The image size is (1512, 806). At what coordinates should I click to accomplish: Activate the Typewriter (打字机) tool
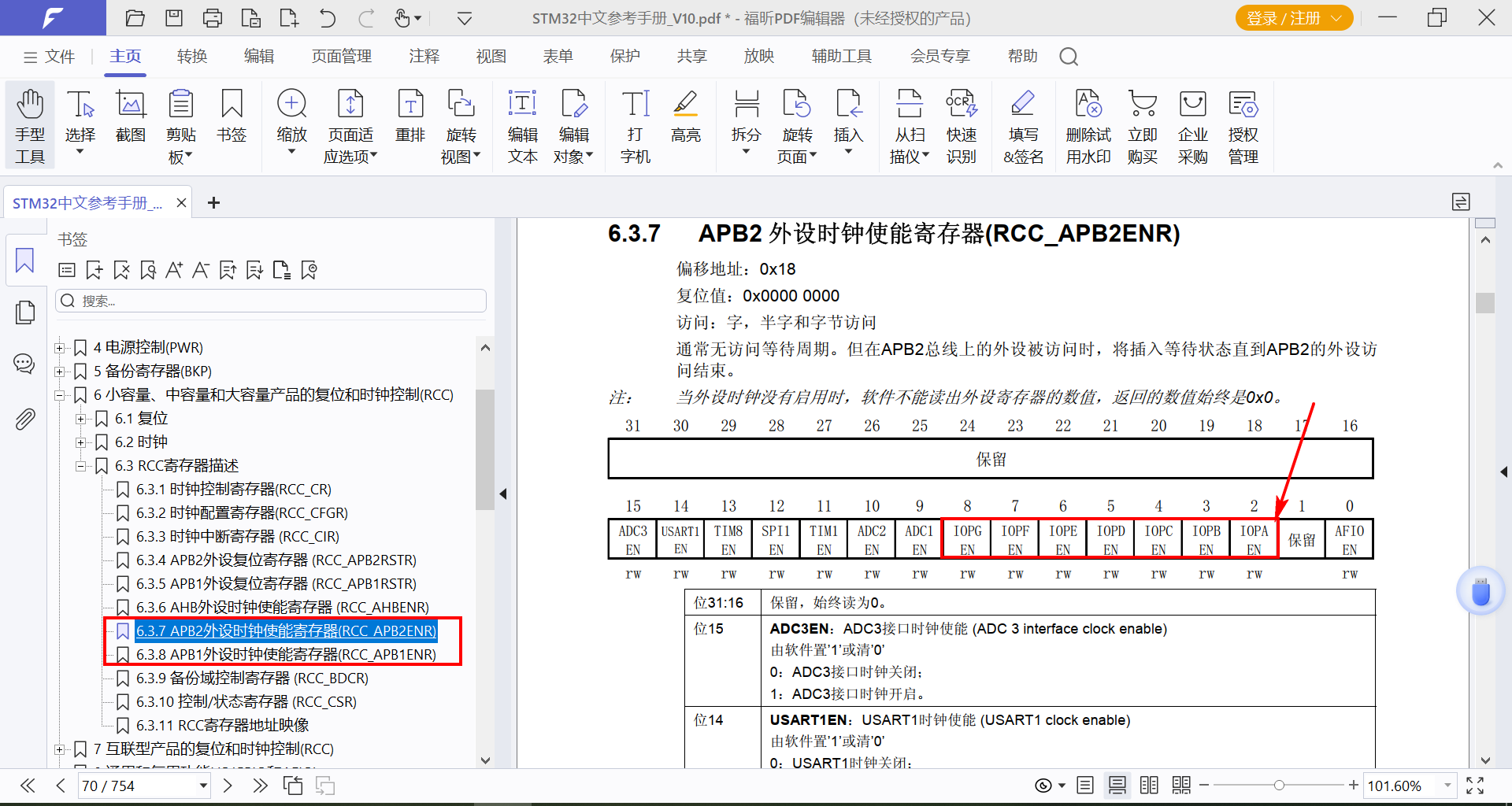point(636,126)
